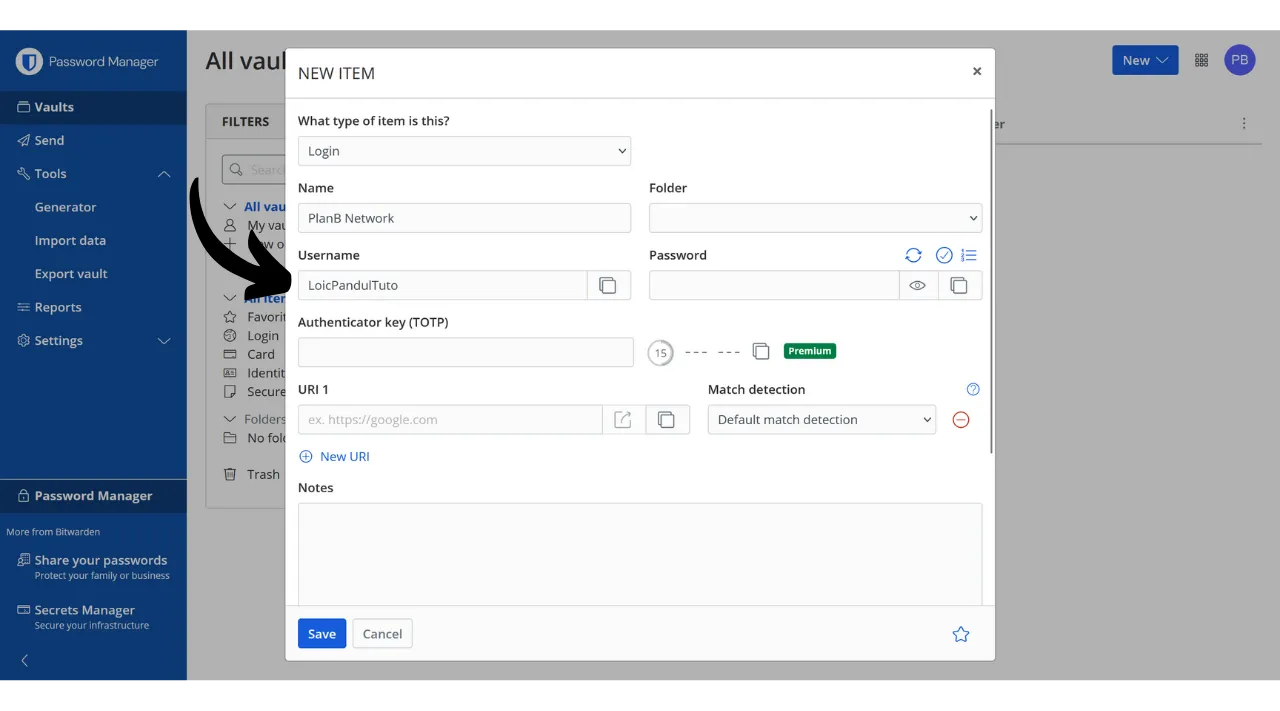
Task: Copy the URI 1 value
Action: pyautogui.click(x=667, y=420)
